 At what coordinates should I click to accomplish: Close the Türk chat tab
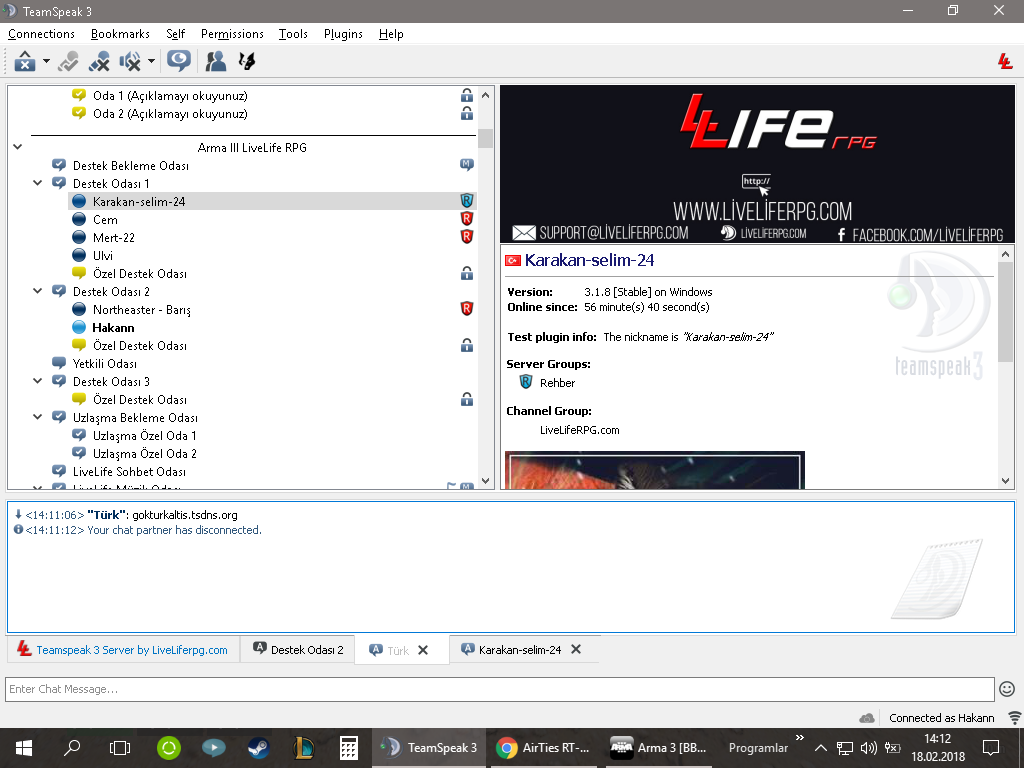423,650
